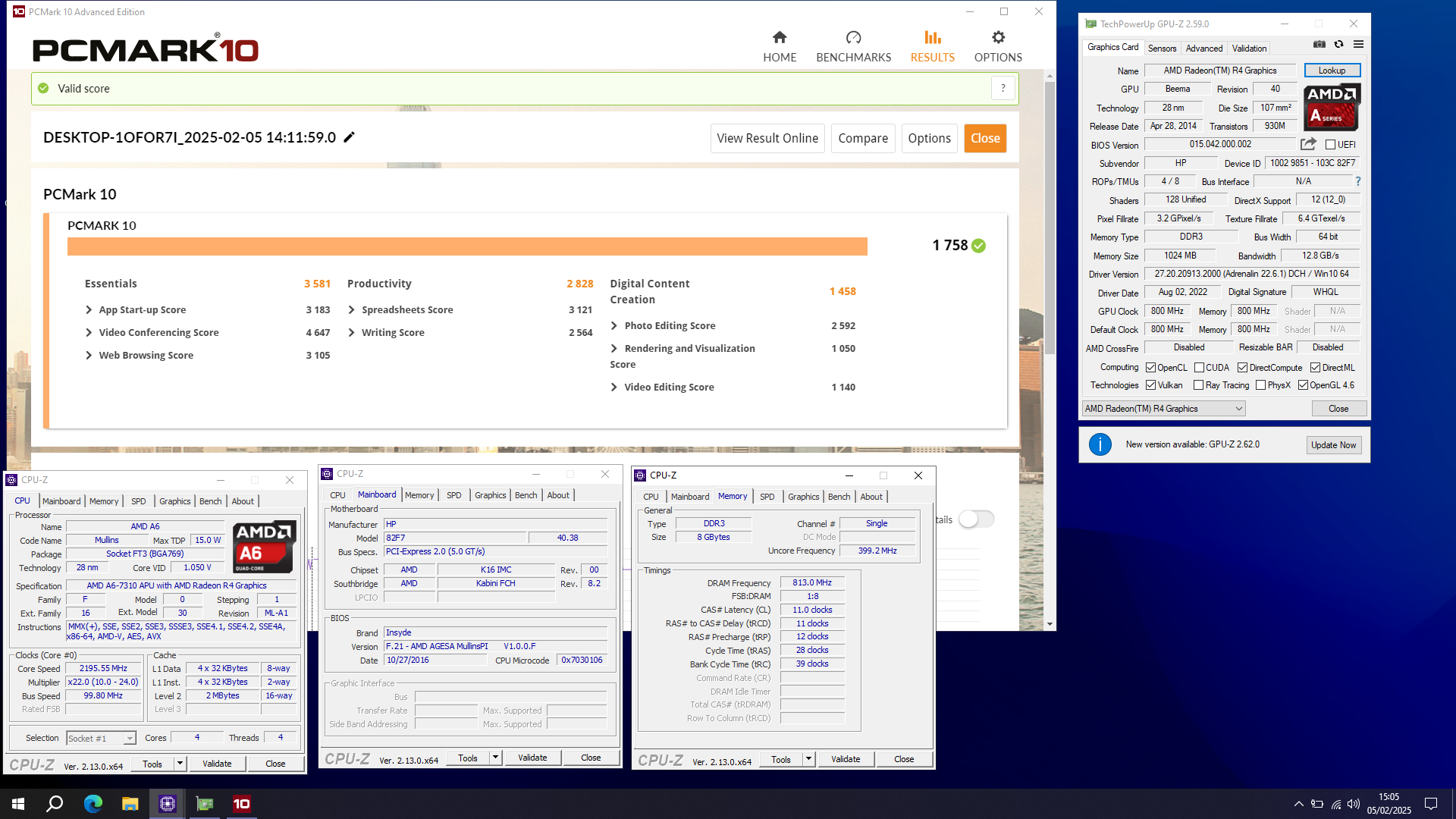Click scrollbar down arrow in PCMark
This screenshot has height=819, width=1456.
(x=1050, y=624)
